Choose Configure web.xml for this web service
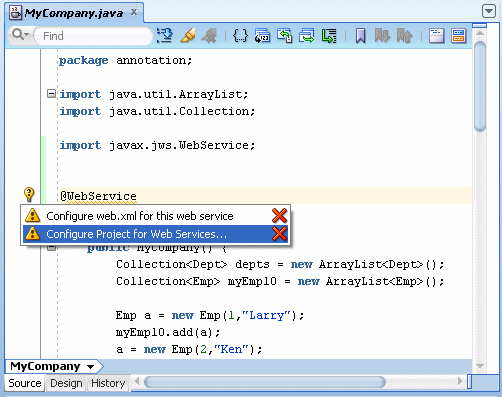502x397 pixels. point(155,216)
